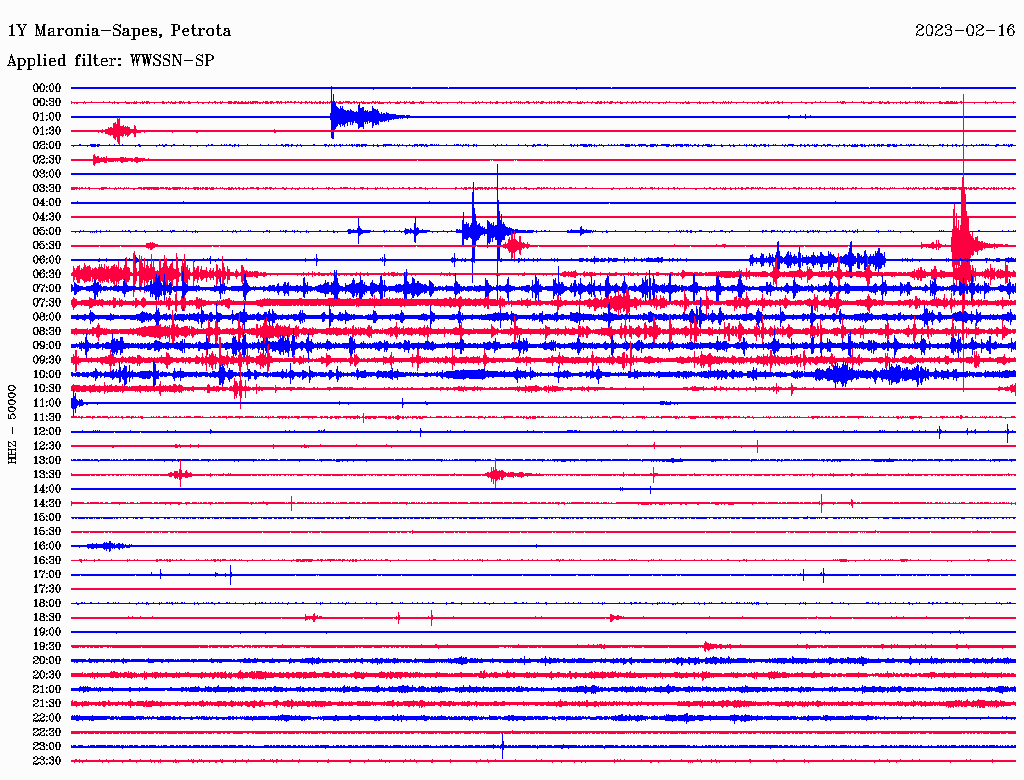The width and height of the screenshot is (1024, 780).
Task: Click the 05:00 time label
Action: tap(47, 231)
